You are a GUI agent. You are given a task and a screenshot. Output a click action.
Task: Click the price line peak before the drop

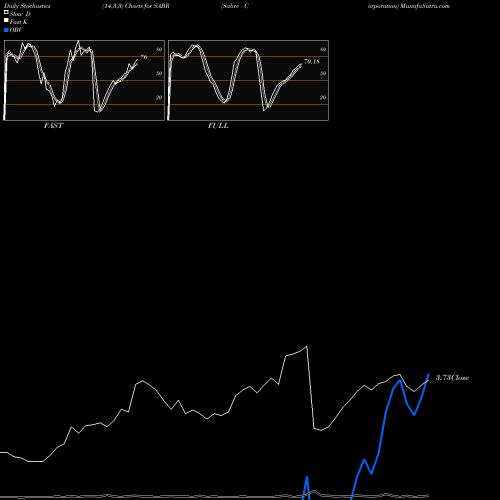tap(307, 346)
